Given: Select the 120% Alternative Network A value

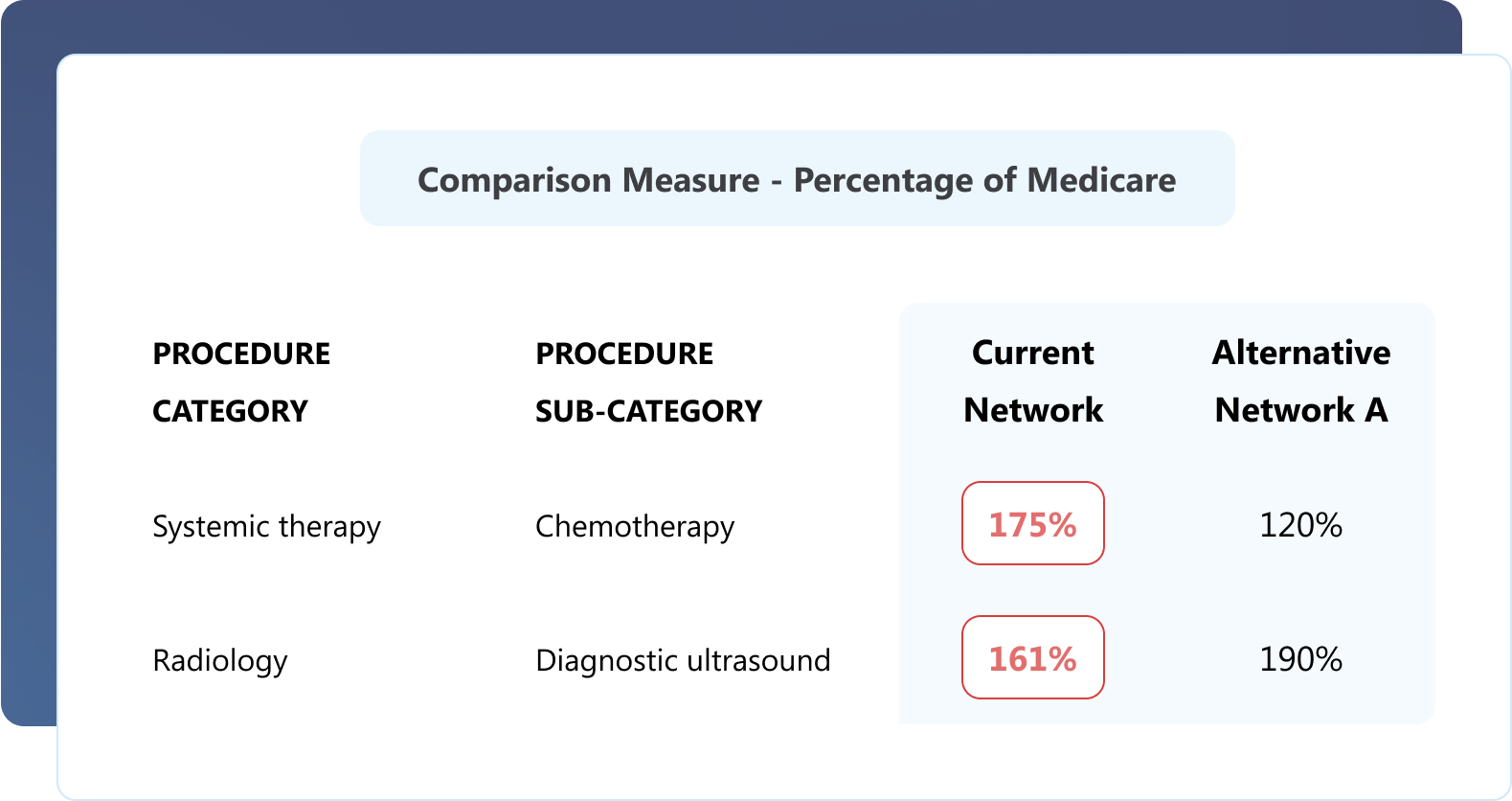Looking at the screenshot, I should [1300, 525].
